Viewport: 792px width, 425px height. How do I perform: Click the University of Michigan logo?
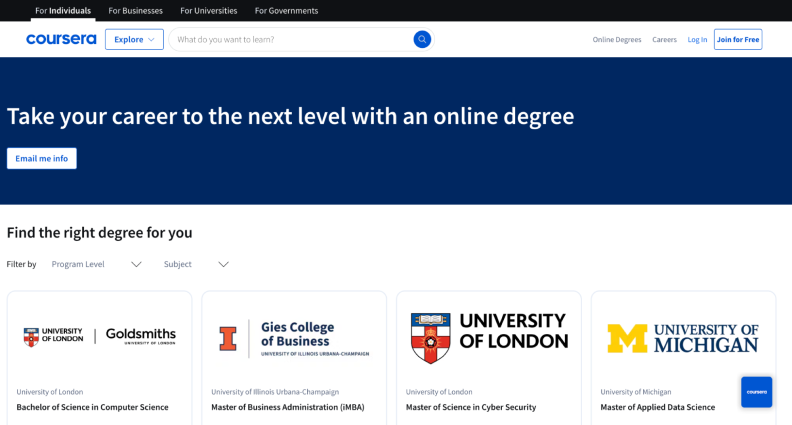pos(683,338)
